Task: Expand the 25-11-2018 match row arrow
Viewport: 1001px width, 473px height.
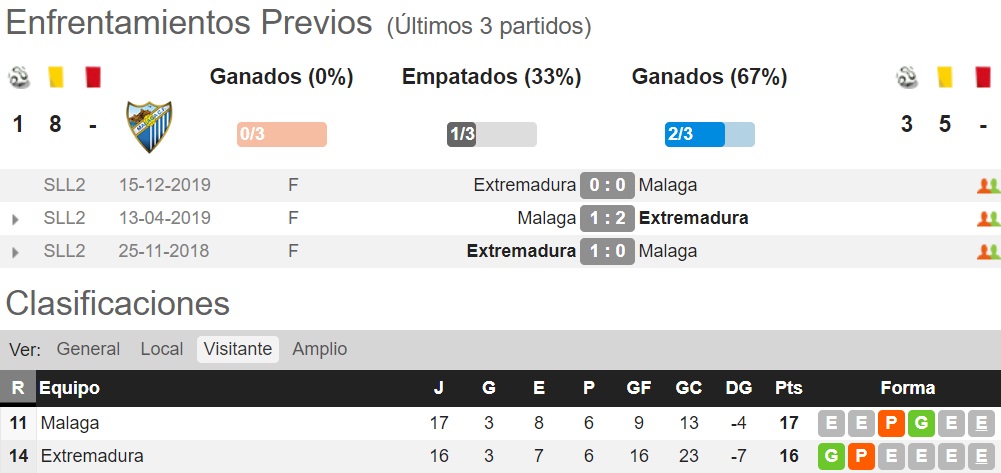Action: click(x=15, y=252)
